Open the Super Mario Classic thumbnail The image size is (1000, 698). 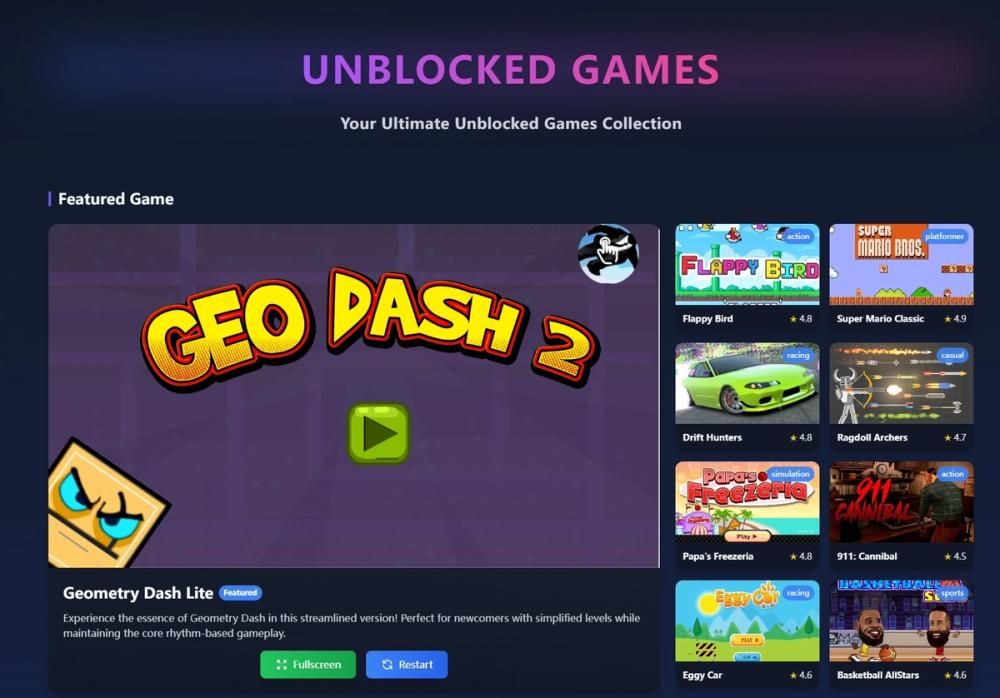point(901,264)
